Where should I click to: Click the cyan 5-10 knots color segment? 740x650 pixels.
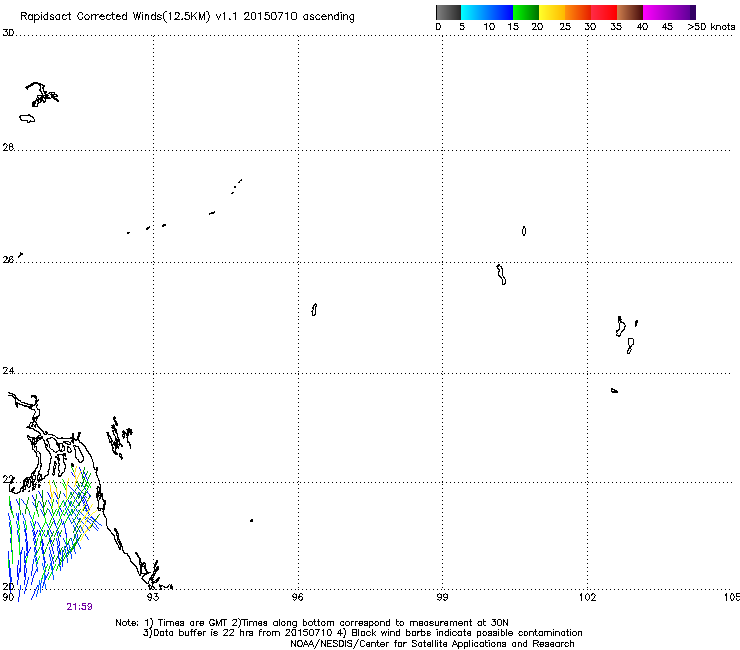(474, 12)
